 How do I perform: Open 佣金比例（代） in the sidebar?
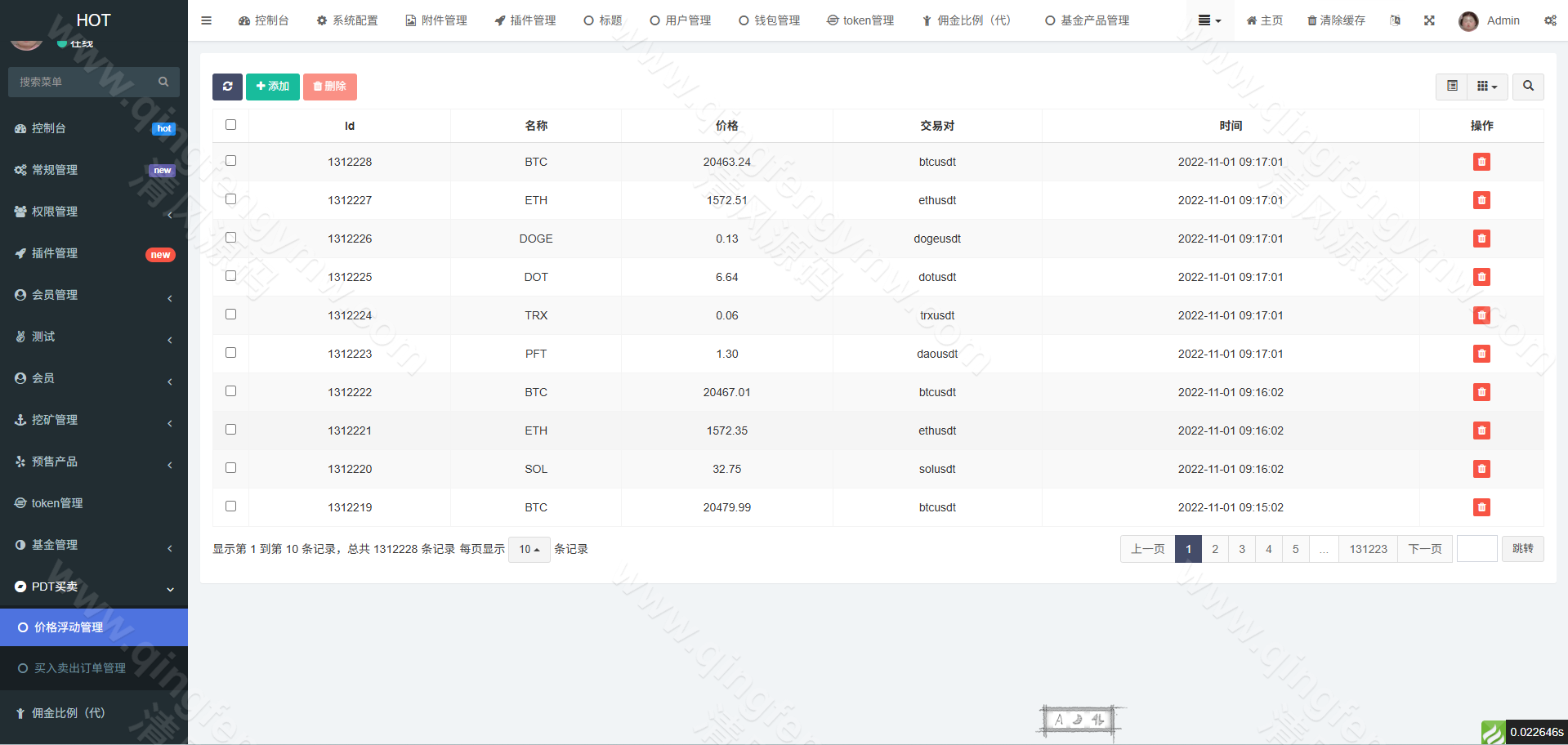(x=94, y=713)
